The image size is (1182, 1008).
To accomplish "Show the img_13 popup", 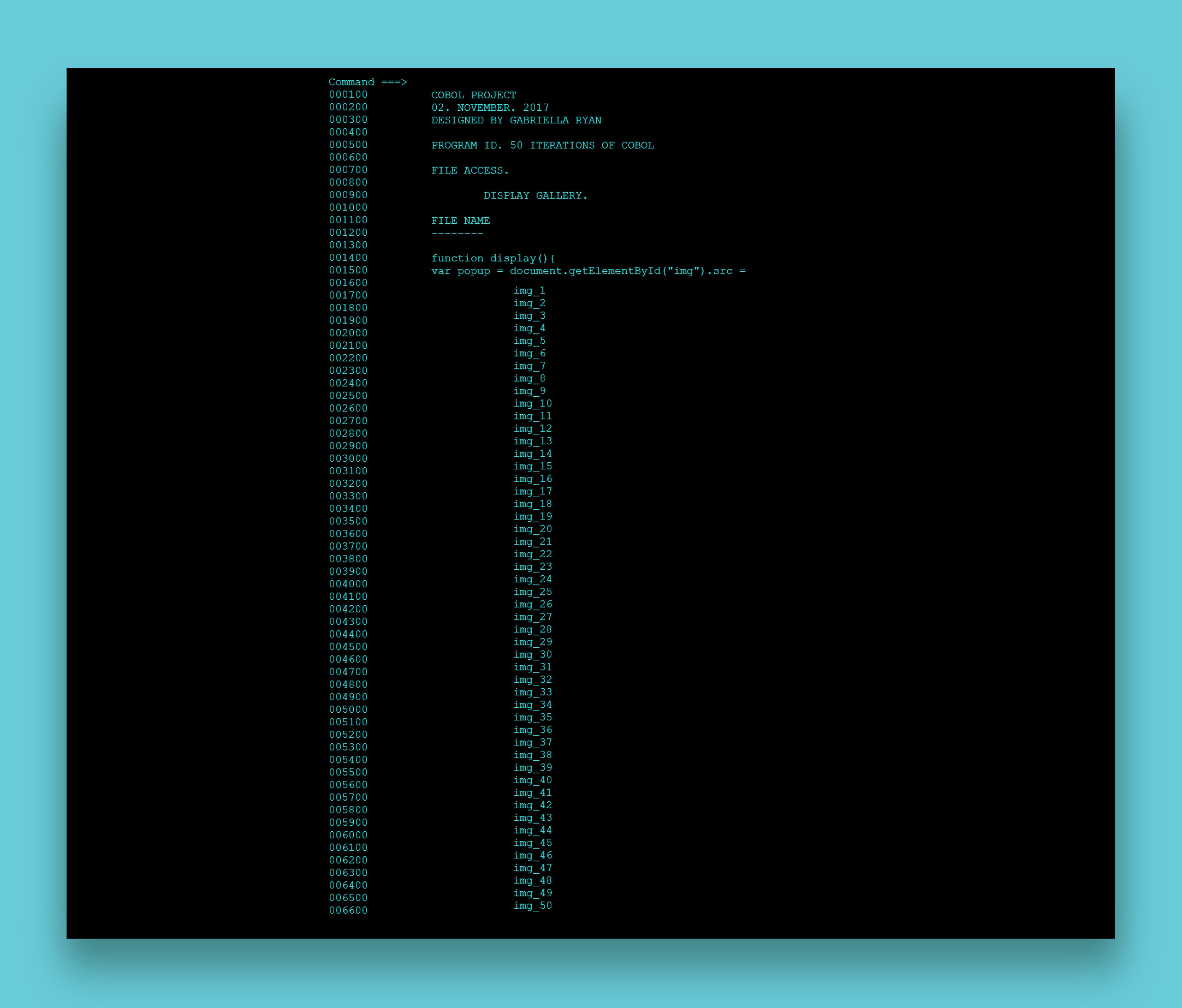I will pyautogui.click(x=532, y=442).
